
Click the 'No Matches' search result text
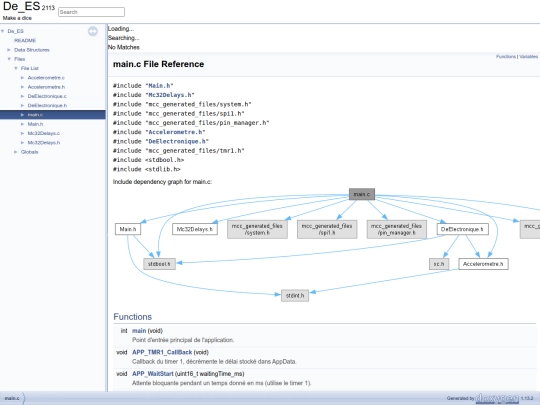click(x=124, y=47)
